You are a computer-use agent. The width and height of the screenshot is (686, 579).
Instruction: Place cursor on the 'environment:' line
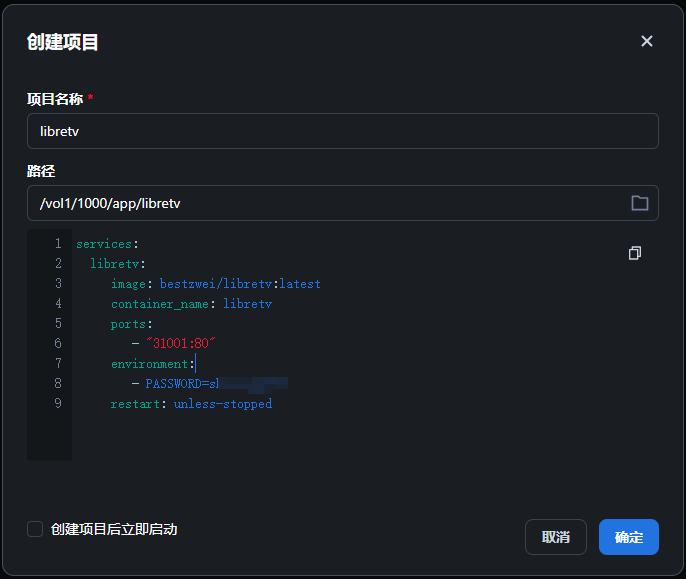pyautogui.click(x=152, y=364)
